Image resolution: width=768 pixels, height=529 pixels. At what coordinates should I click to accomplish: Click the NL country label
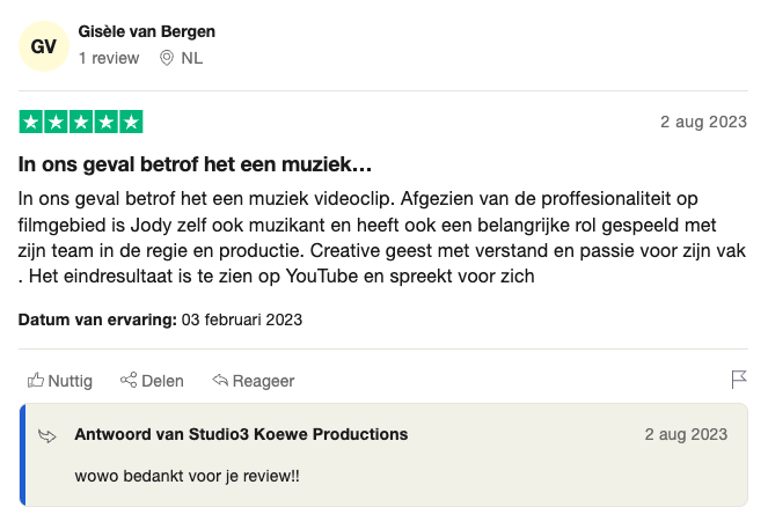(x=192, y=58)
